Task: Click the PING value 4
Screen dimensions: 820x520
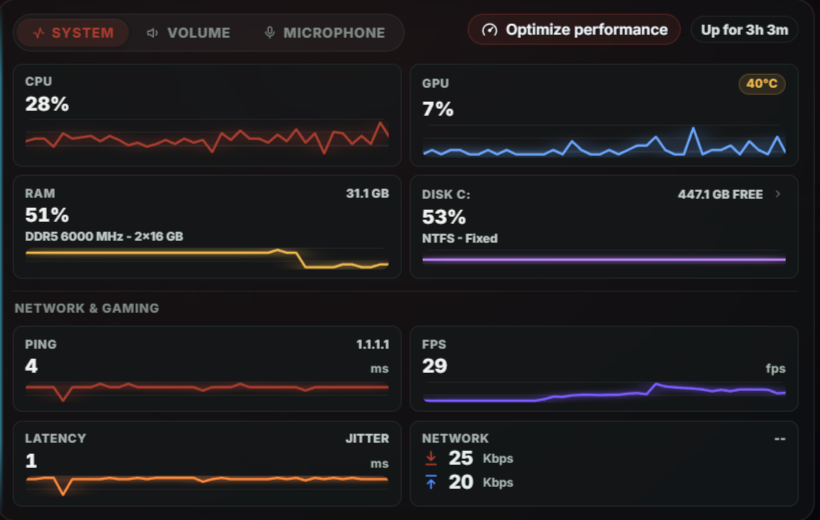Action: (31, 366)
